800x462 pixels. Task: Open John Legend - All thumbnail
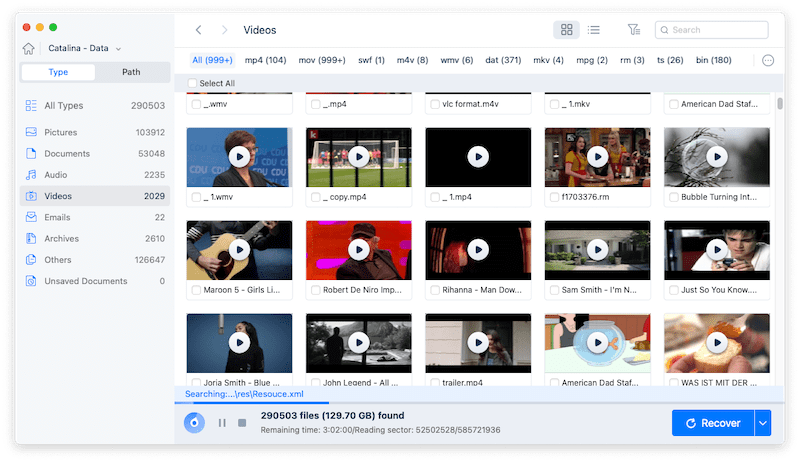359,343
